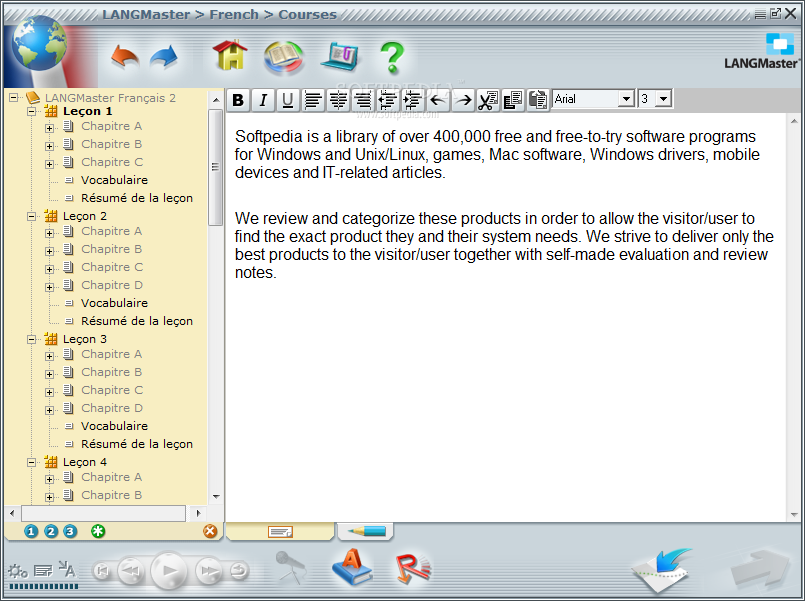Open Résumé de la leçon in Leçon 1
Viewport: 805px width, 601px height.
(137, 198)
